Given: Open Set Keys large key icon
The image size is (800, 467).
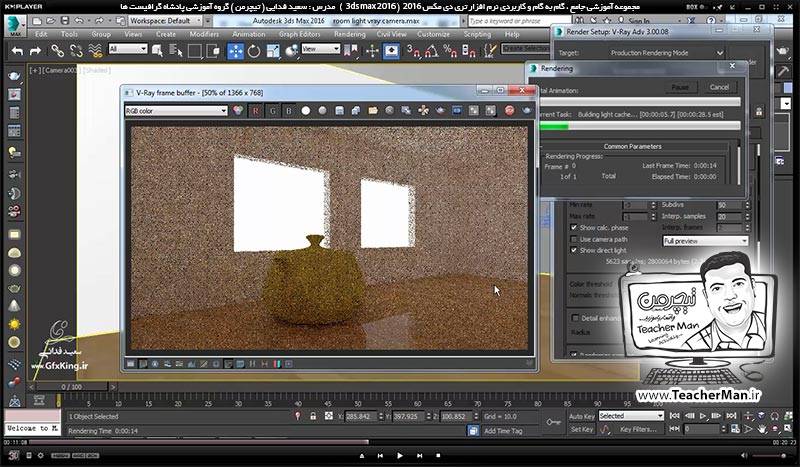Looking at the screenshot, I should (x=553, y=423).
